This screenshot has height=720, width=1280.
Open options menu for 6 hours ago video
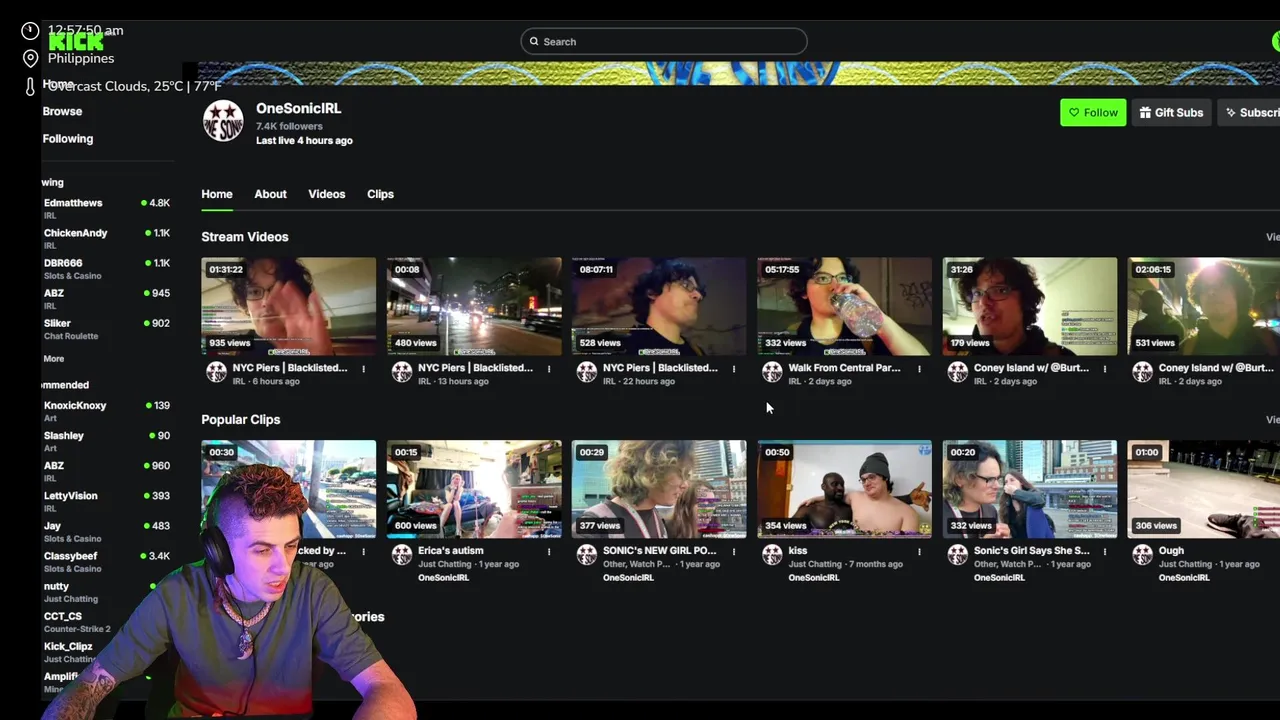[363, 369]
